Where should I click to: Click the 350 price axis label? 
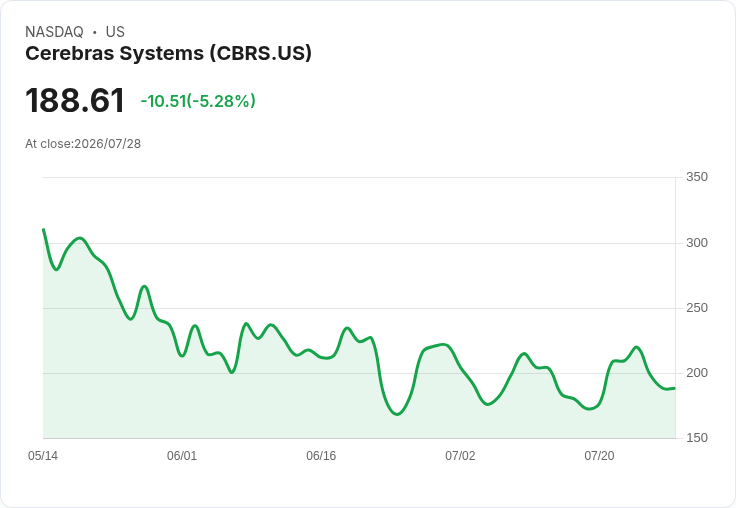(697, 177)
